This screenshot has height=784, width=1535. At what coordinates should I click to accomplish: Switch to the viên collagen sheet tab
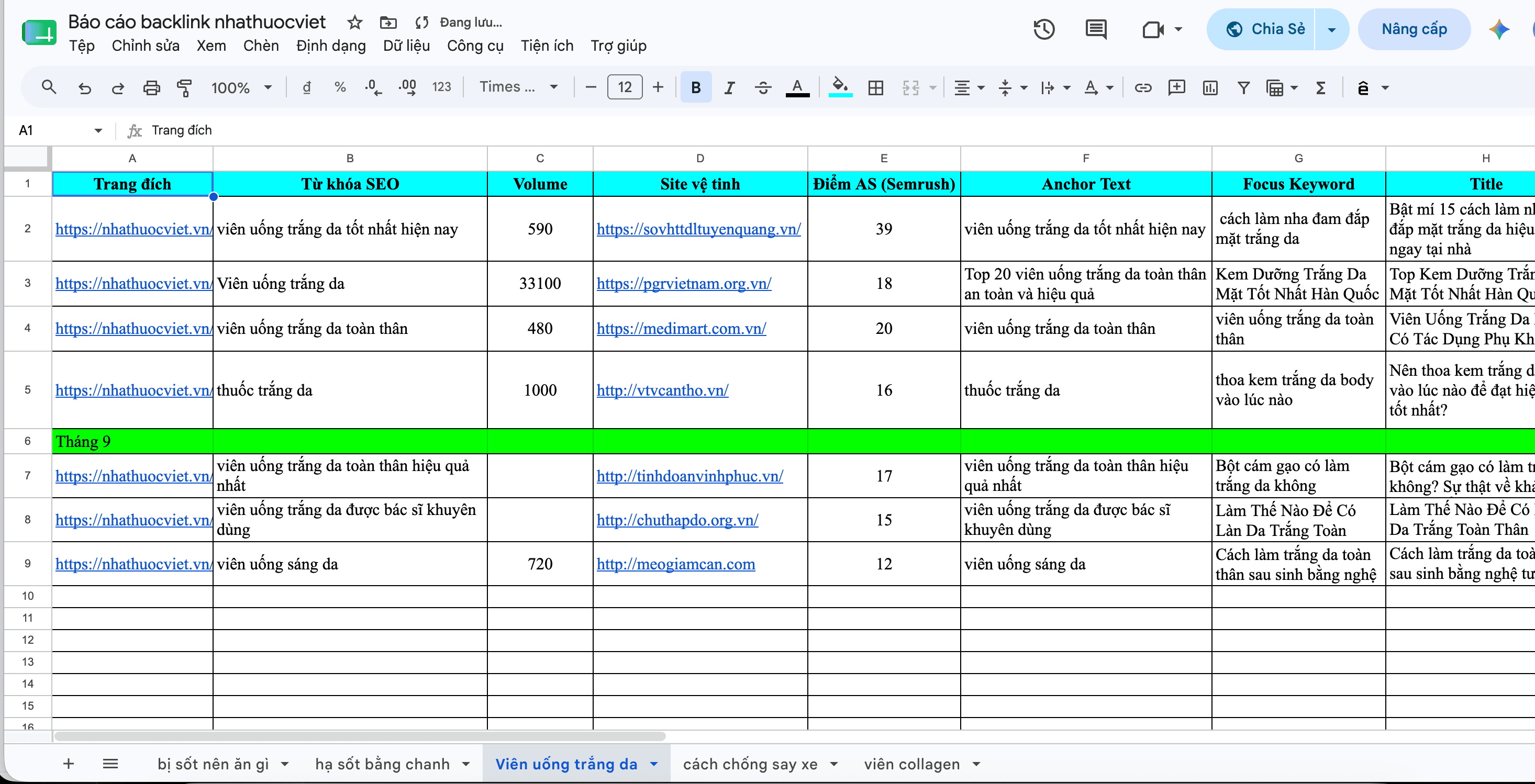[x=911, y=764]
